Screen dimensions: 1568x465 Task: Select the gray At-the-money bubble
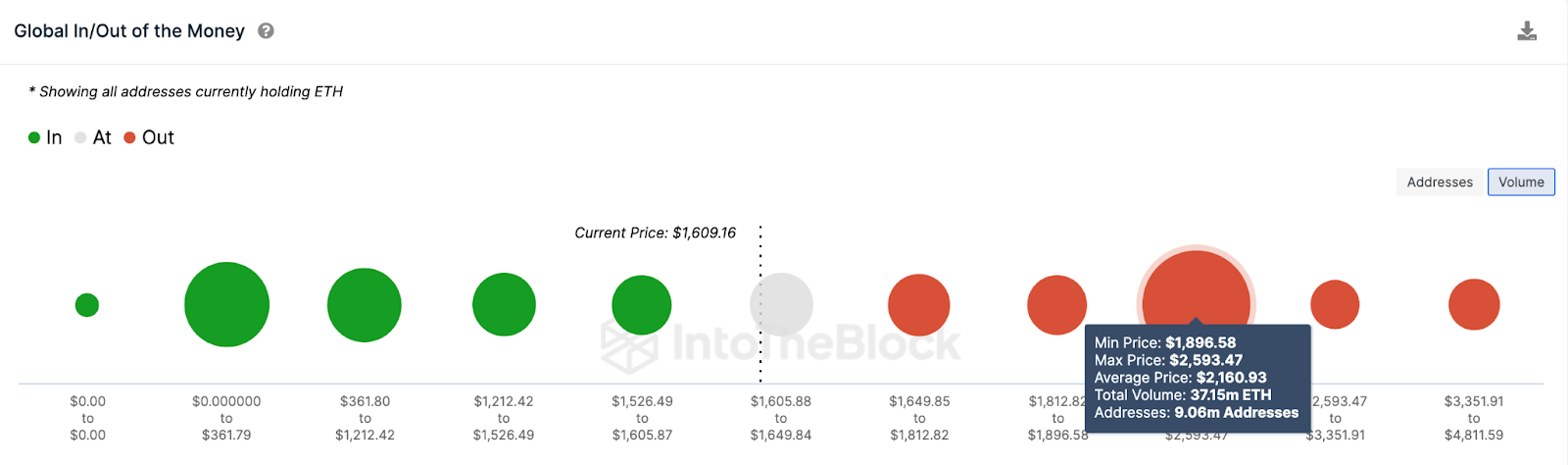[781, 305]
